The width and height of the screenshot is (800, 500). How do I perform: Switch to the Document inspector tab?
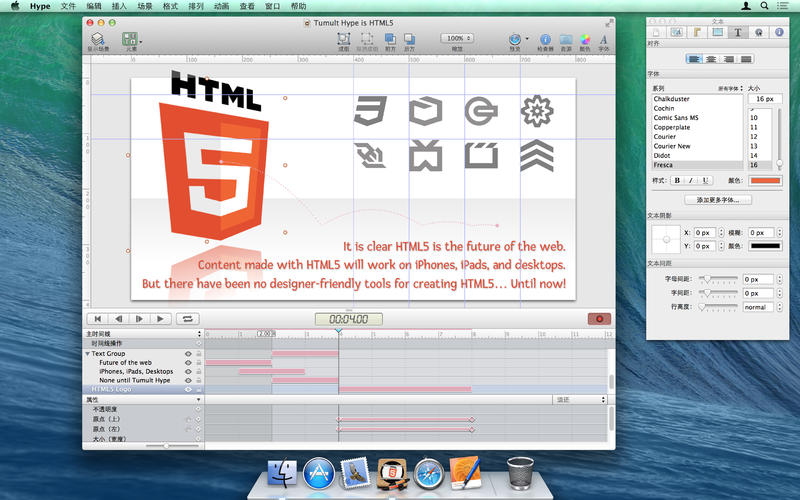(x=656, y=32)
